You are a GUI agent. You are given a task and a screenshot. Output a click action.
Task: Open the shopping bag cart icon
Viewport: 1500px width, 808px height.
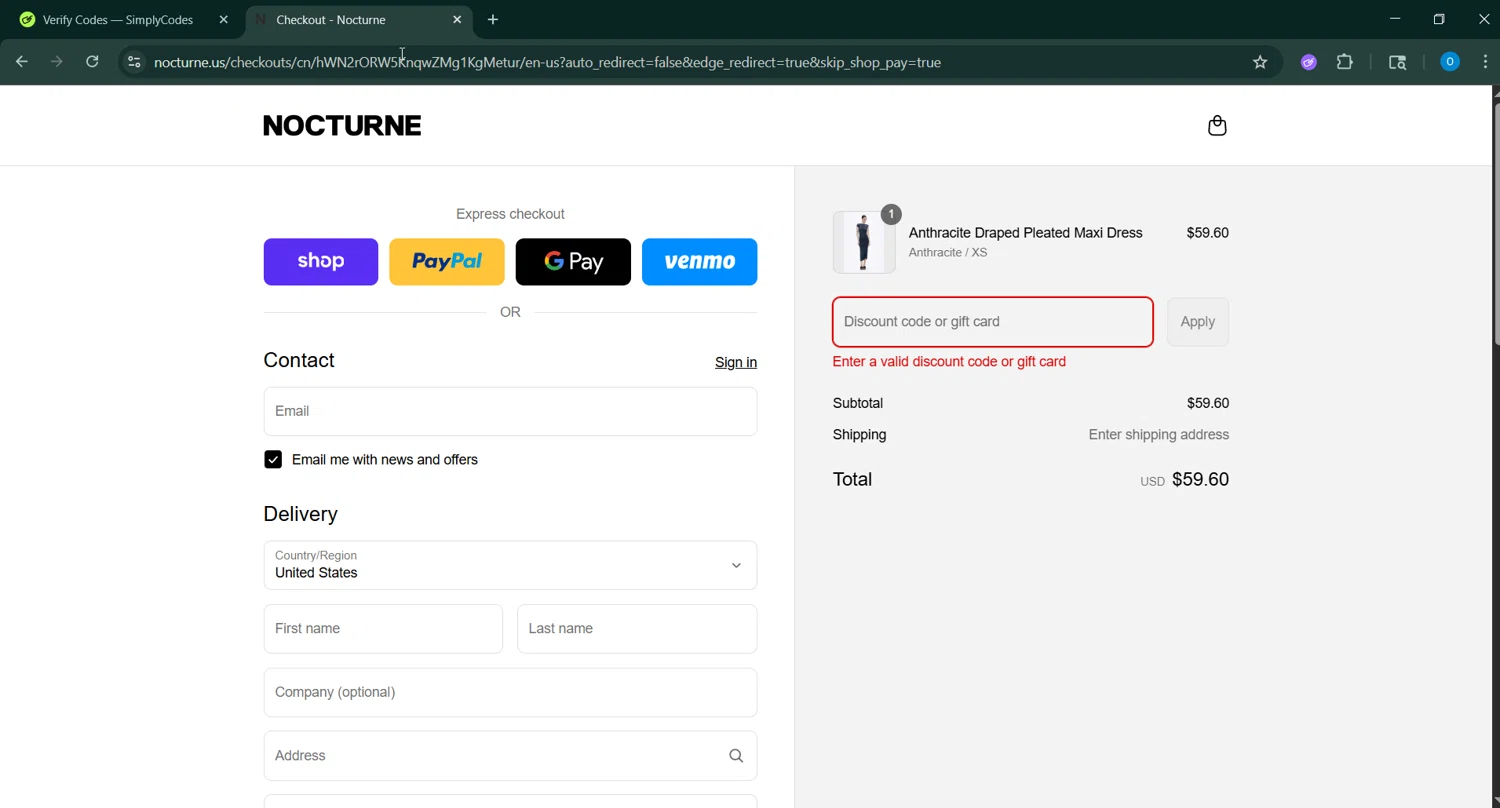point(1217,125)
